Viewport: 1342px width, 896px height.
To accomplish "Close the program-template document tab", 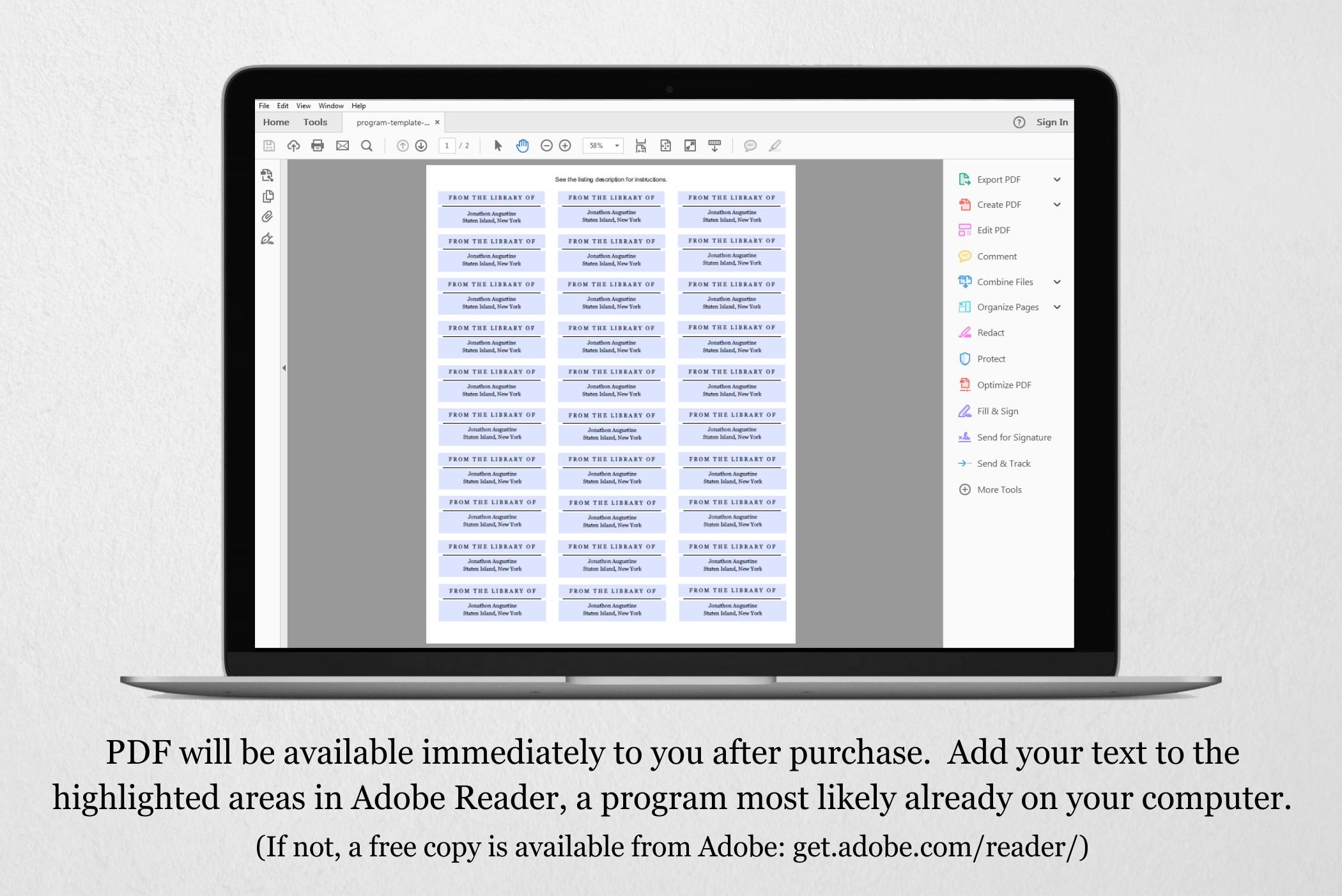I will click(x=437, y=122).
